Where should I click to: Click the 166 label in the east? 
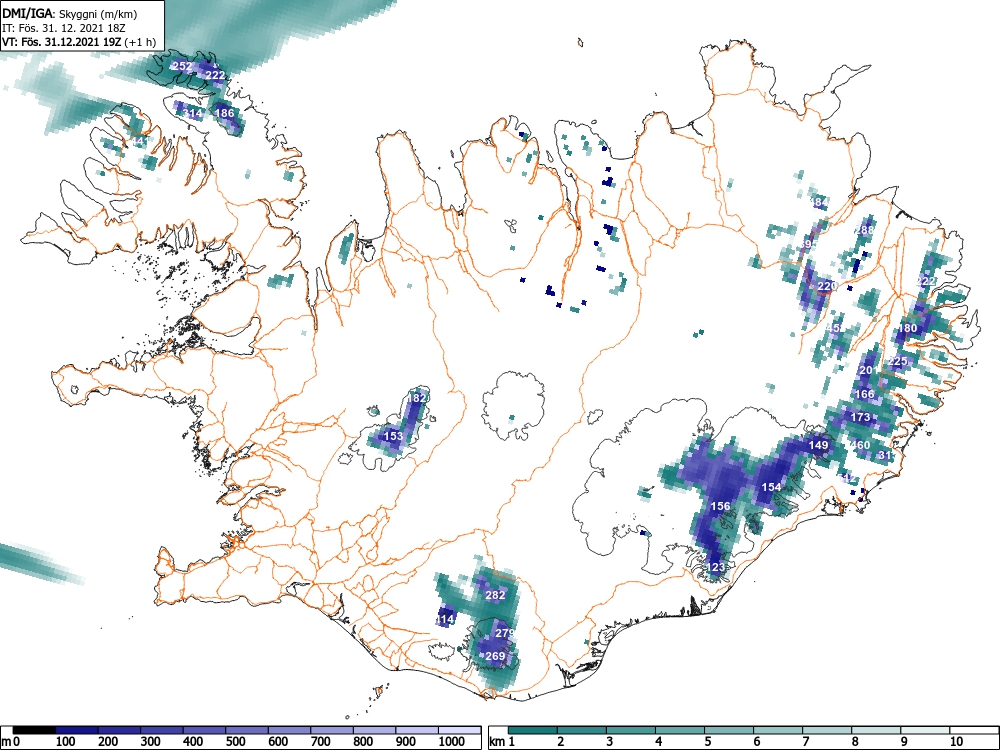(x=864, y=394)
